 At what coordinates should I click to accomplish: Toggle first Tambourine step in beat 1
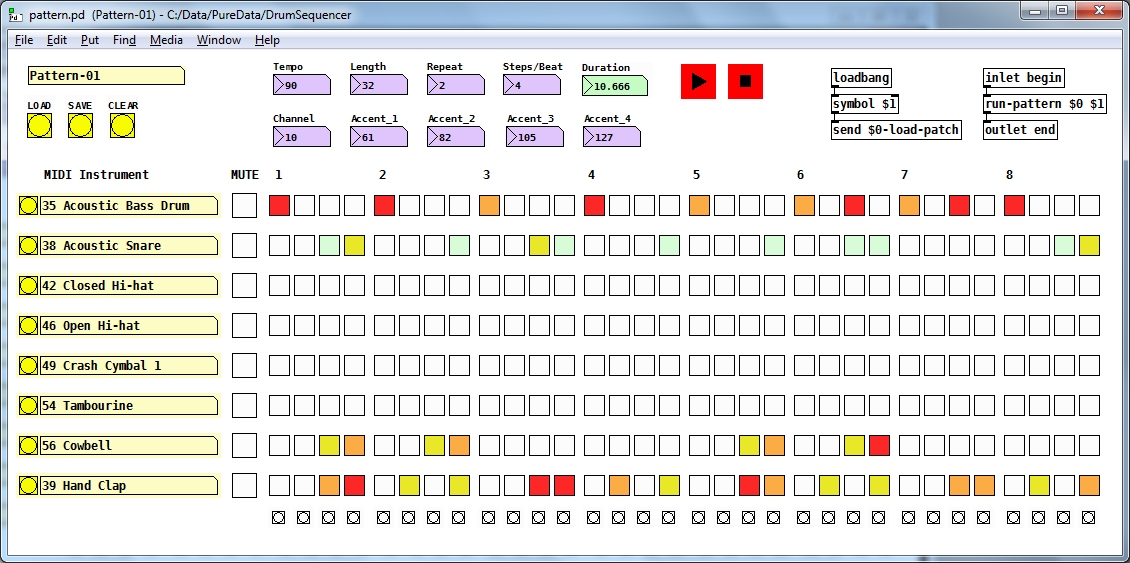click(x=280, y=406)
